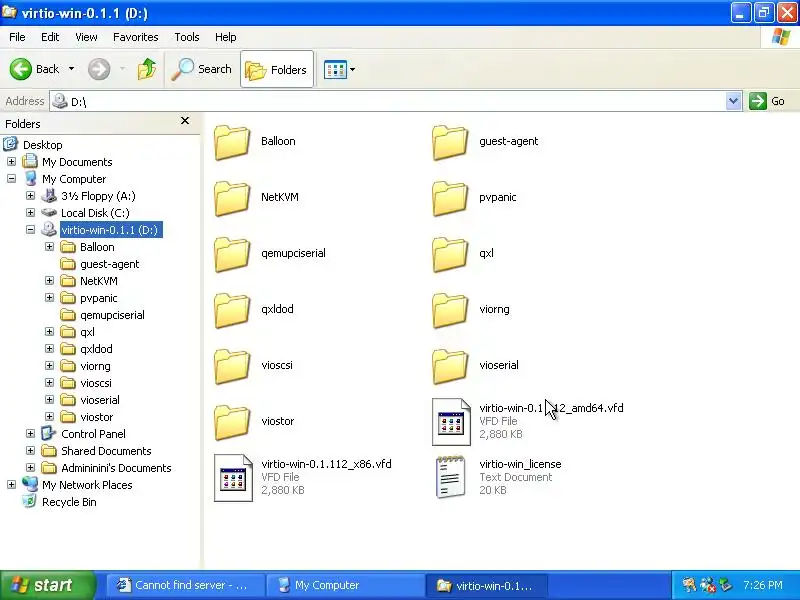The image size is (800, 600).
Task: Select the viorng folder icon in file list
Action: (450, 310)
